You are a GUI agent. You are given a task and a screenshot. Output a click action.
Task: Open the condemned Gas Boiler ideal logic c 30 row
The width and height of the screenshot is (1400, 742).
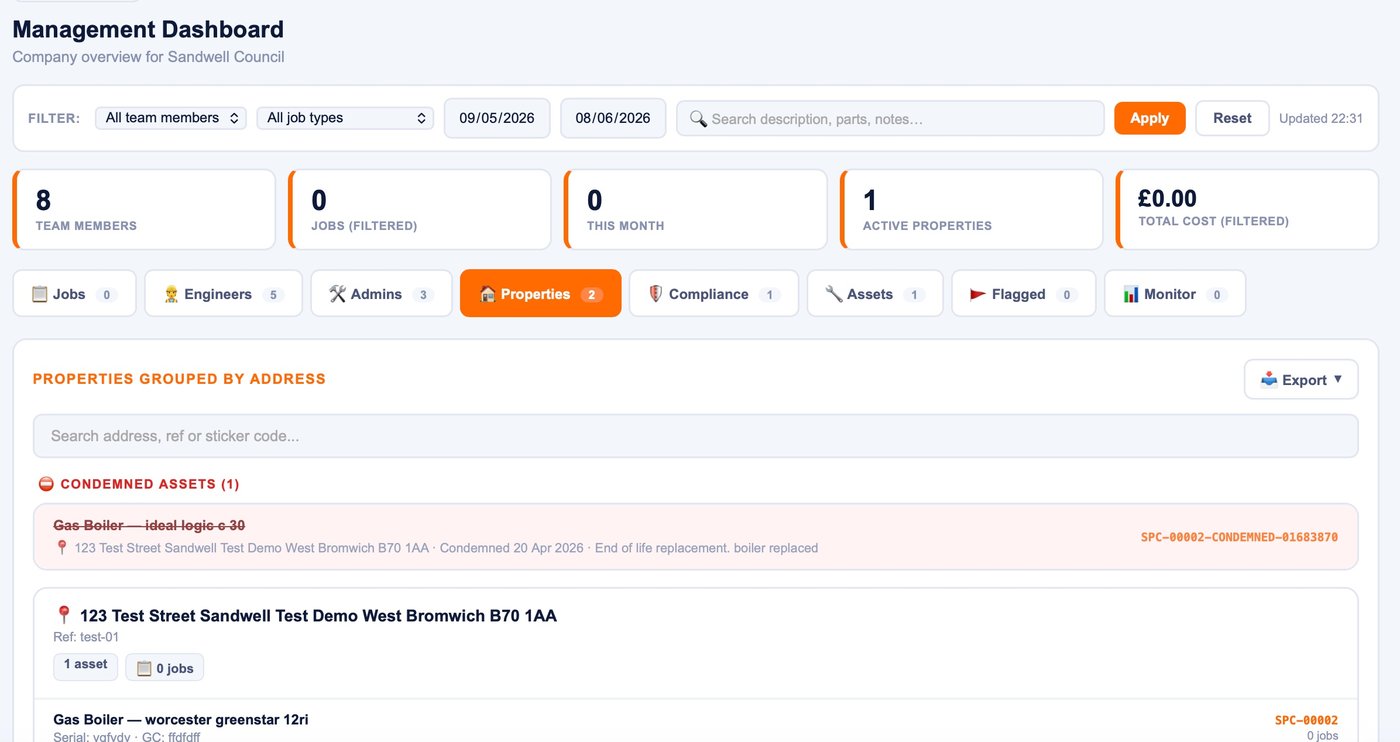click(696, 537)
